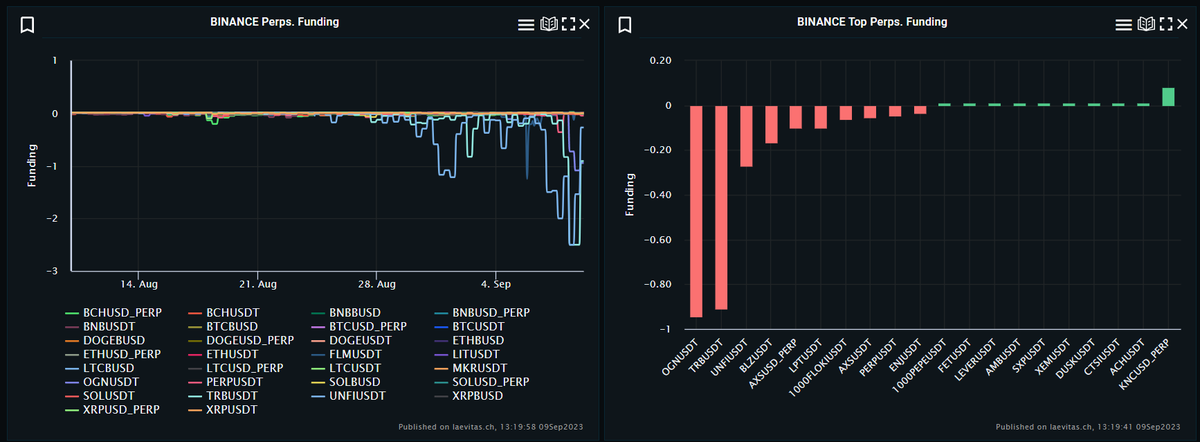
Task: Click the BINANCE Perps. Funding title
Action: tap(274, 21)
